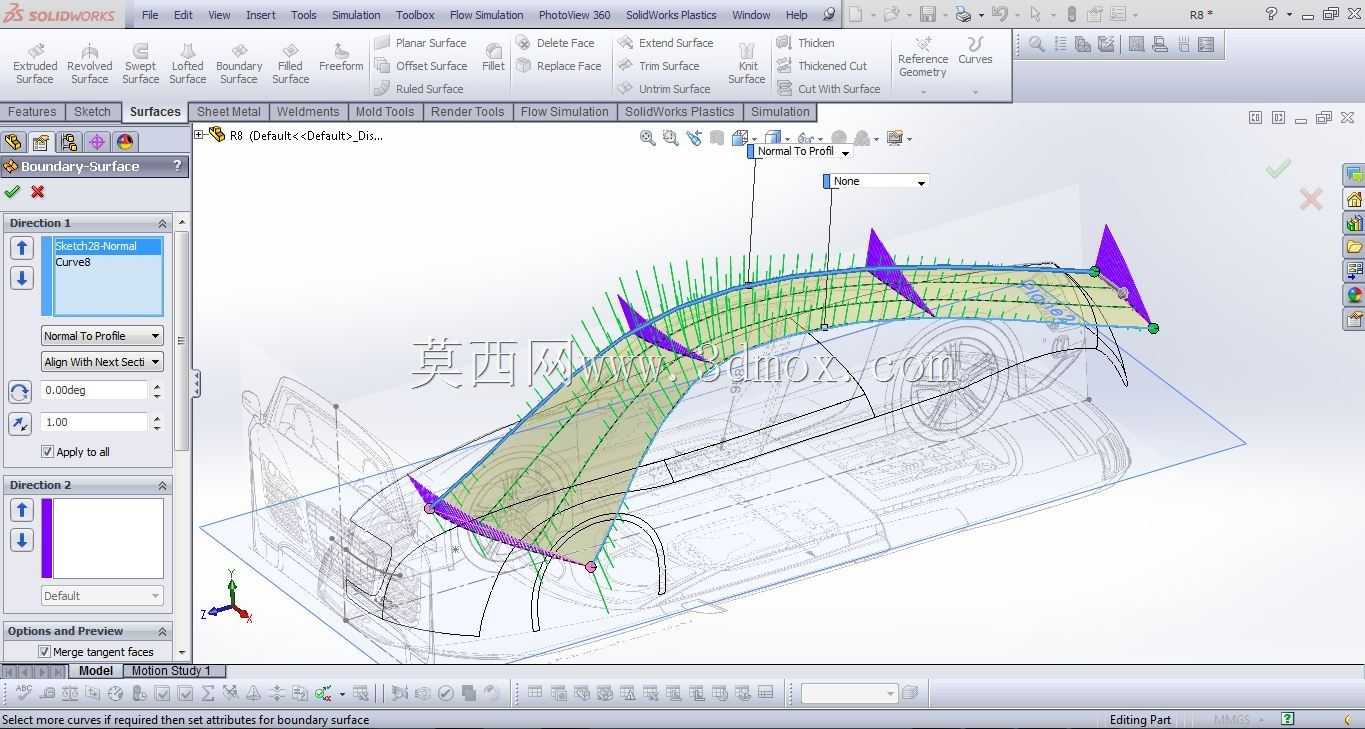This screenshot has height=729, width=1365.
Task: Click the Zoom to Area view icon
Action: [x=671, y=138]
